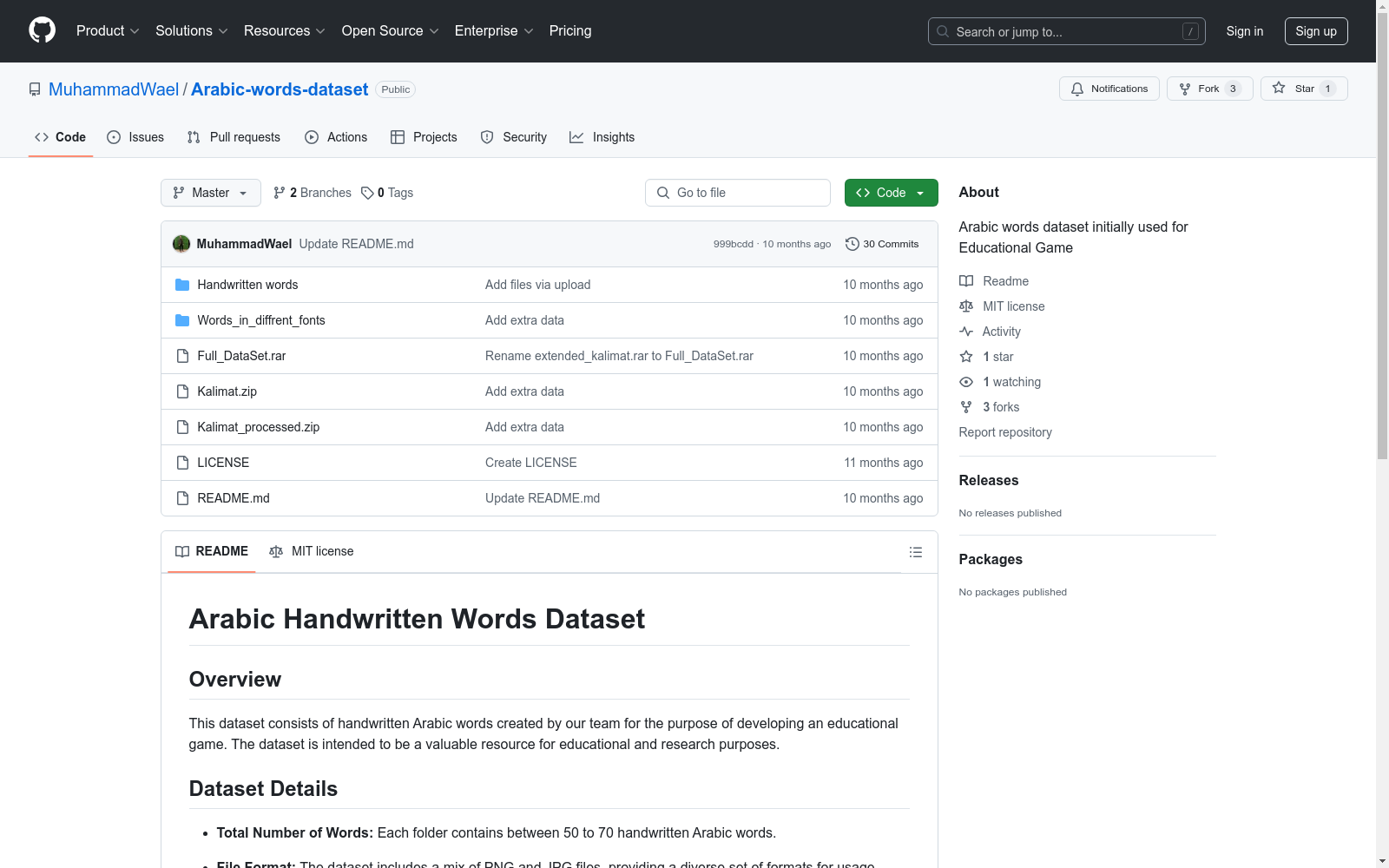The height and width of the screenshot is (868, 1389).
Task: Select the Code repository tab
Action: click(61, 137)
